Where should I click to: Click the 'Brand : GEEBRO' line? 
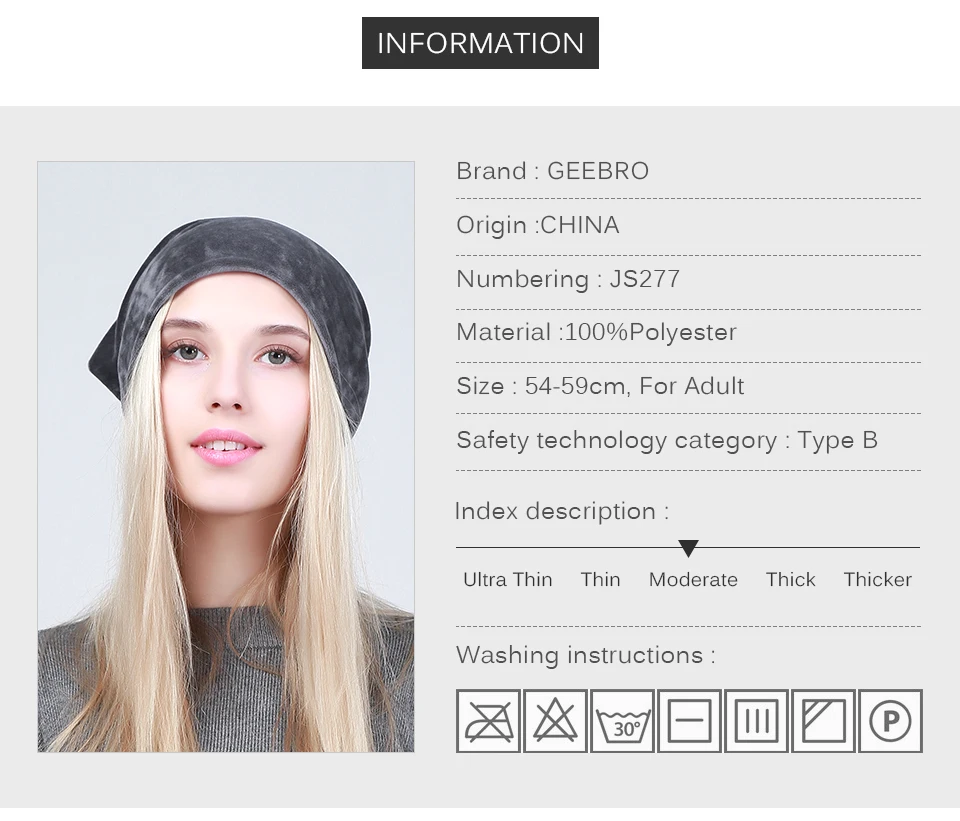pos(552,171)
